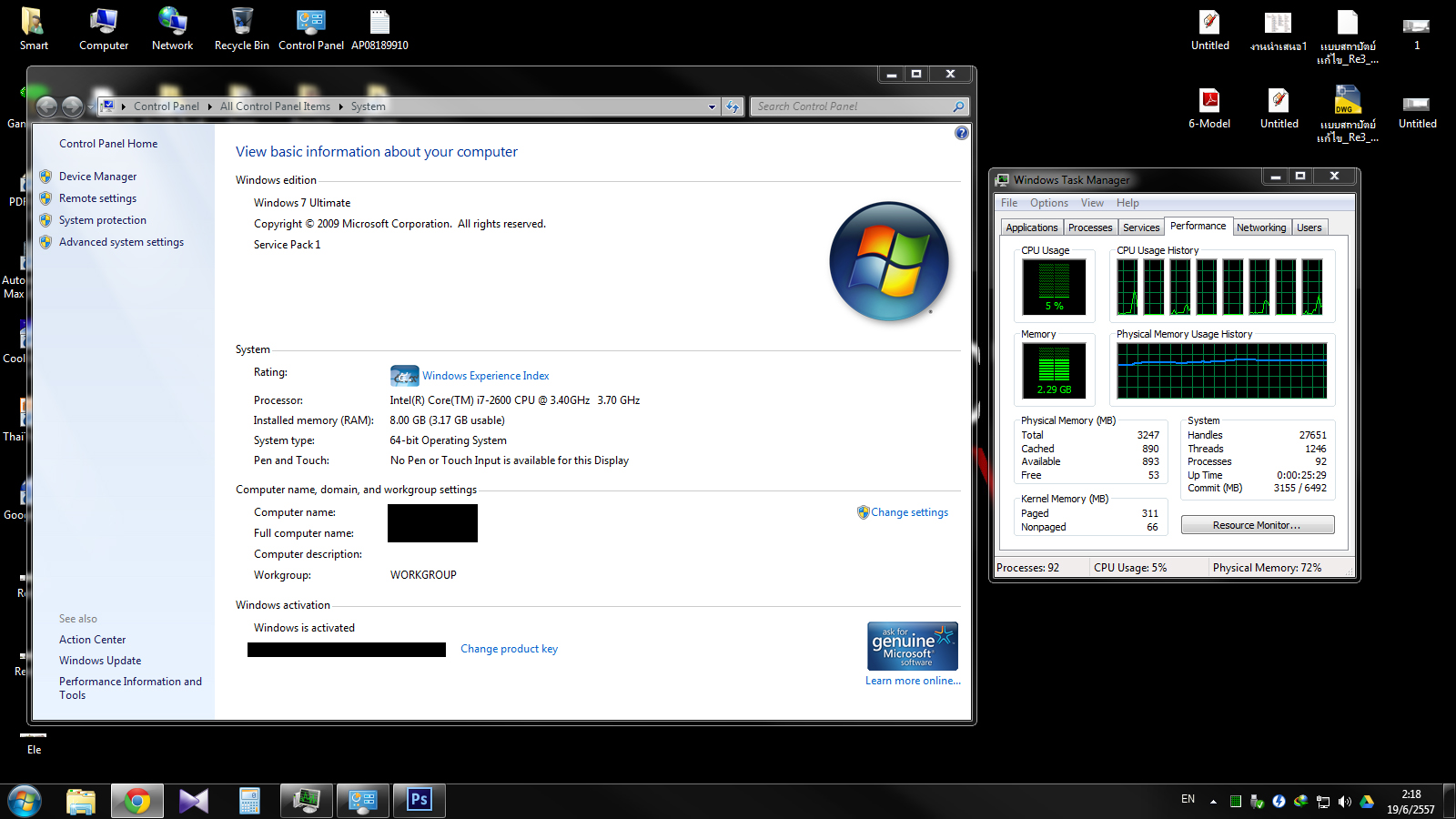Select the Recycle Bin desktop icon
The height and width of the screenshot is (819, 1456).
coord(241,28)
